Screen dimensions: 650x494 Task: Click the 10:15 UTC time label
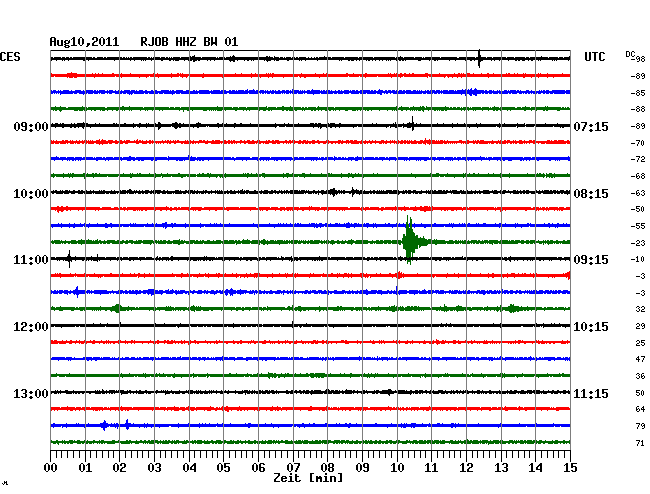tap(591, 327)
